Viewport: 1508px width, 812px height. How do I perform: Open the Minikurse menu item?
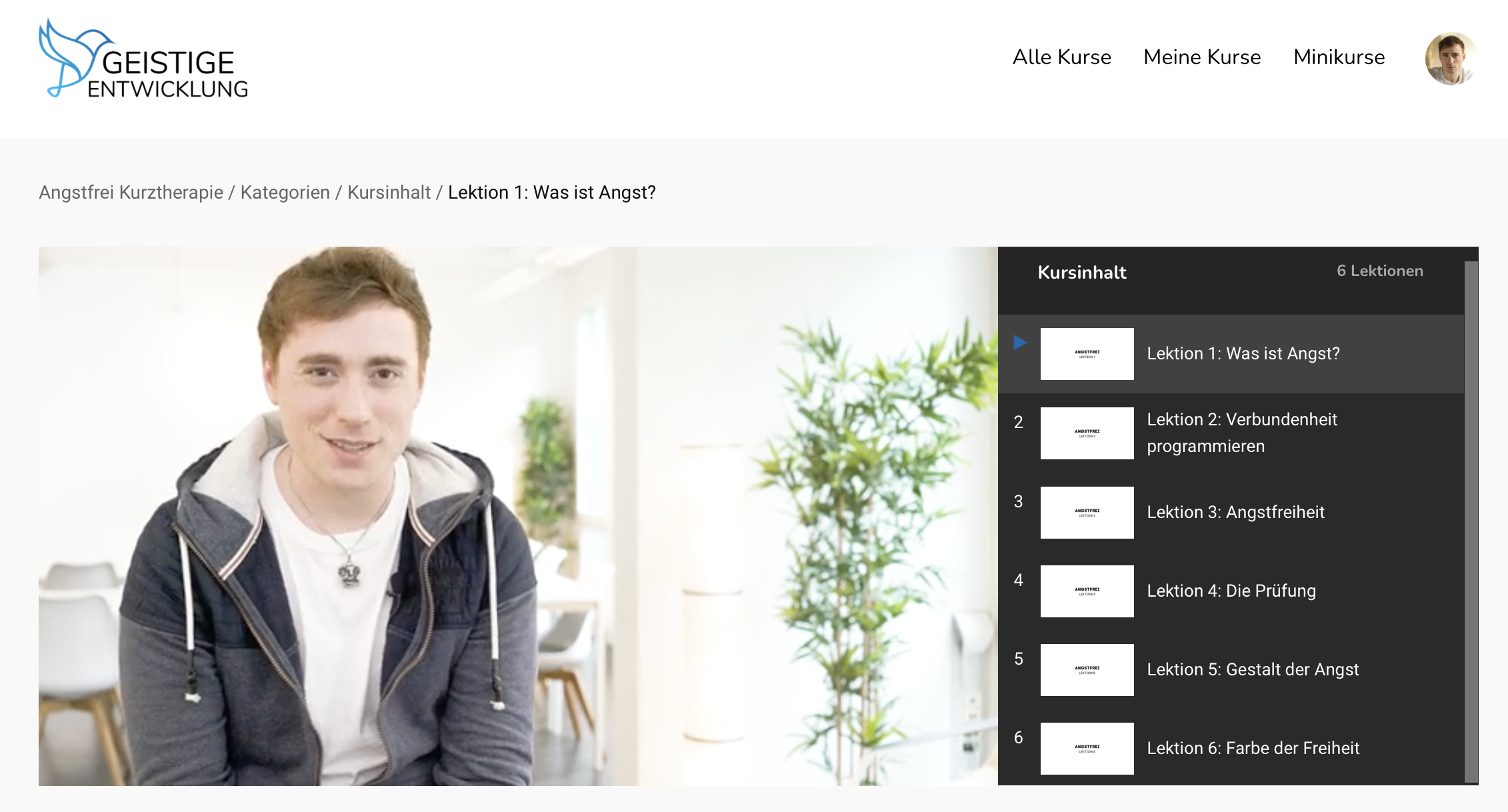(x=1339, y=57)
